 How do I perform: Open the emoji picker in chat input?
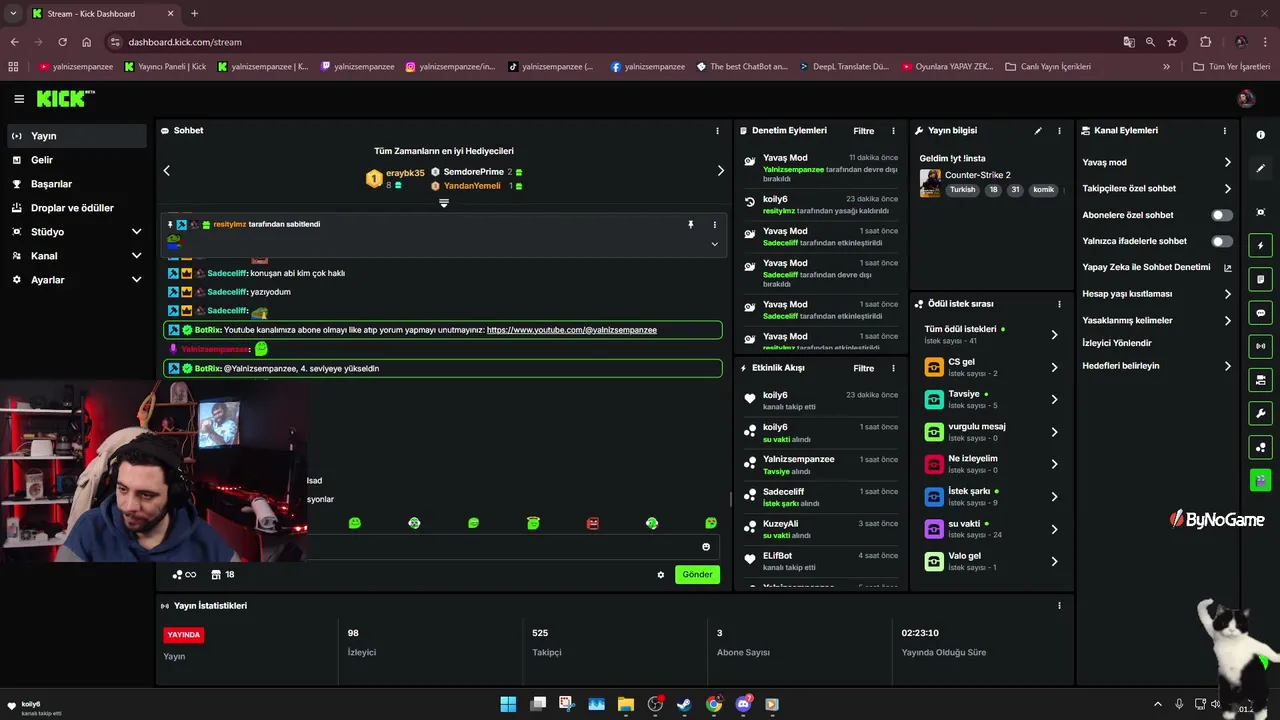[706, 547]
